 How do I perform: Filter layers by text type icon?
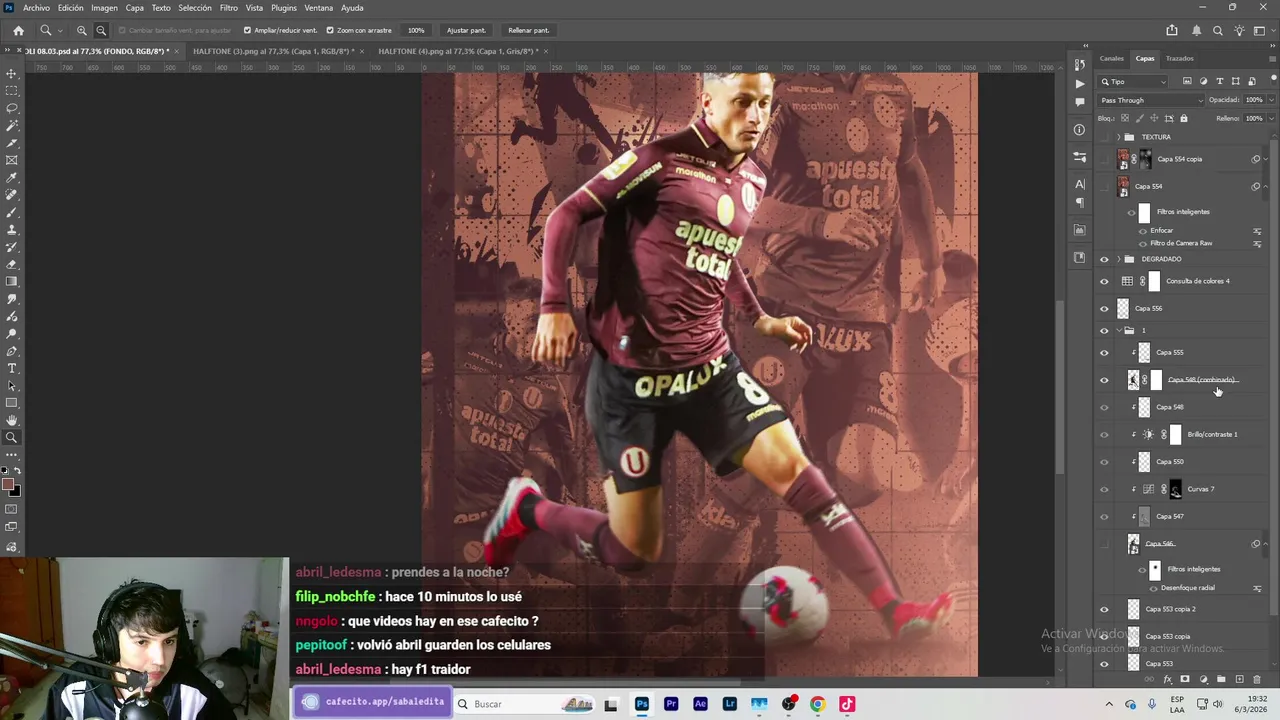point(1219,81)
